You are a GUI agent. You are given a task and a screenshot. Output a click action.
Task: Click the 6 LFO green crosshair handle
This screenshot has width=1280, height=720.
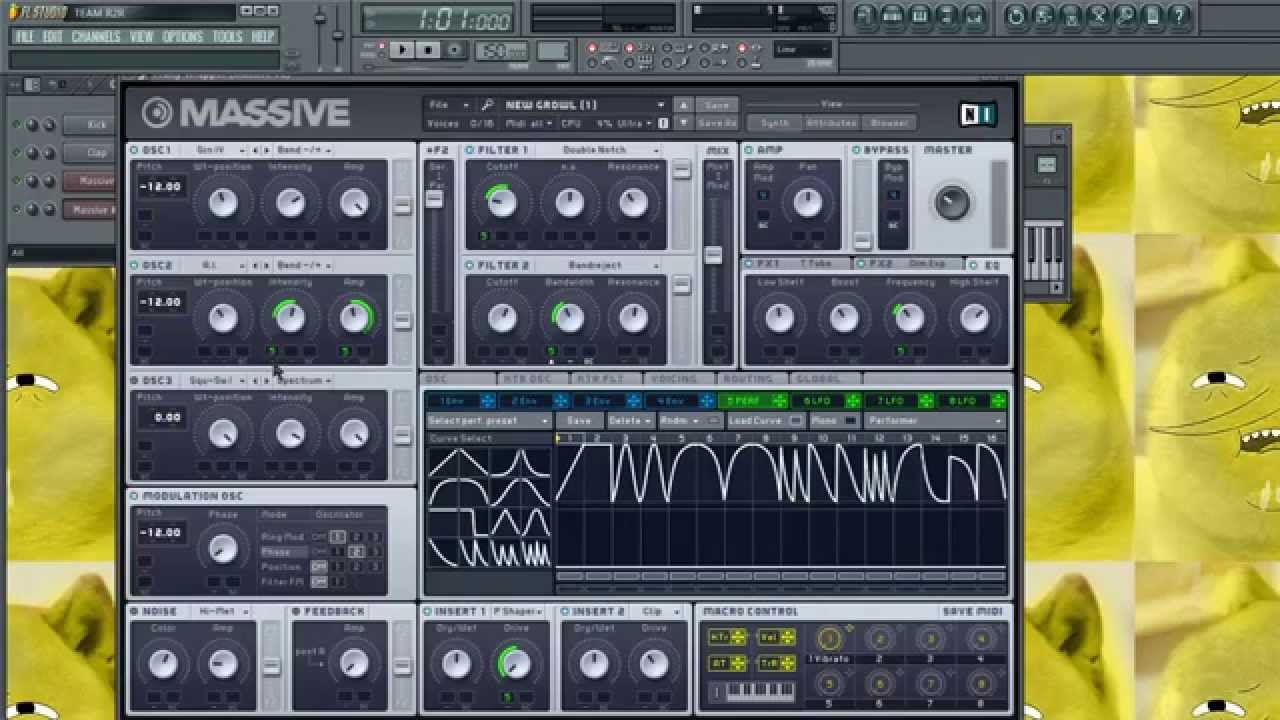coord(853,401)
